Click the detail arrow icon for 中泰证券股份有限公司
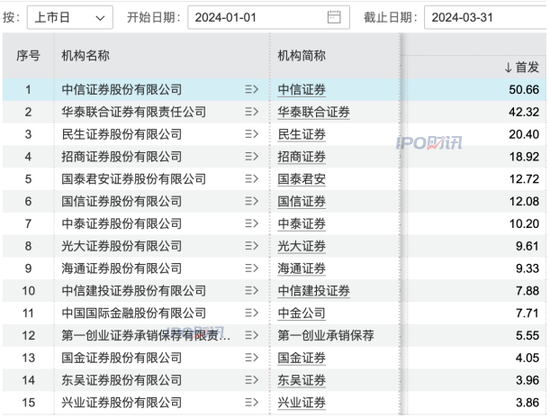 click(x=251, y=224)
